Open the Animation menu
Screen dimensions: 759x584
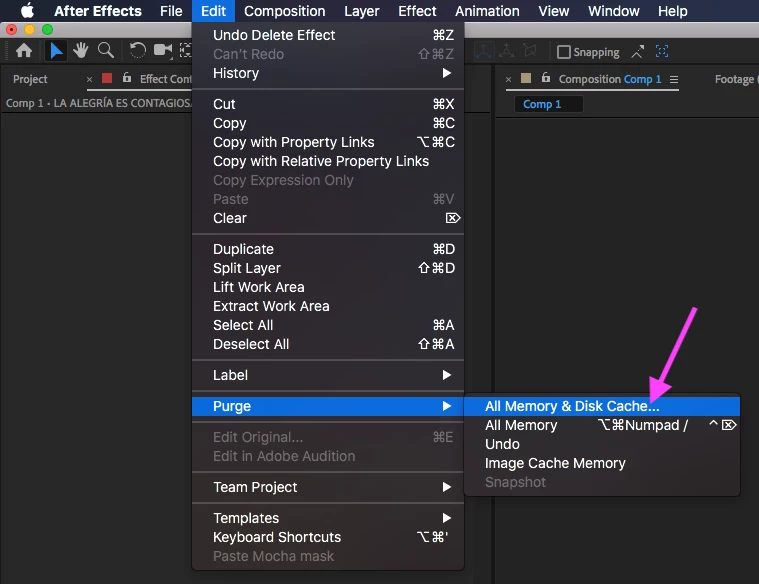click(x=487, y=11)
